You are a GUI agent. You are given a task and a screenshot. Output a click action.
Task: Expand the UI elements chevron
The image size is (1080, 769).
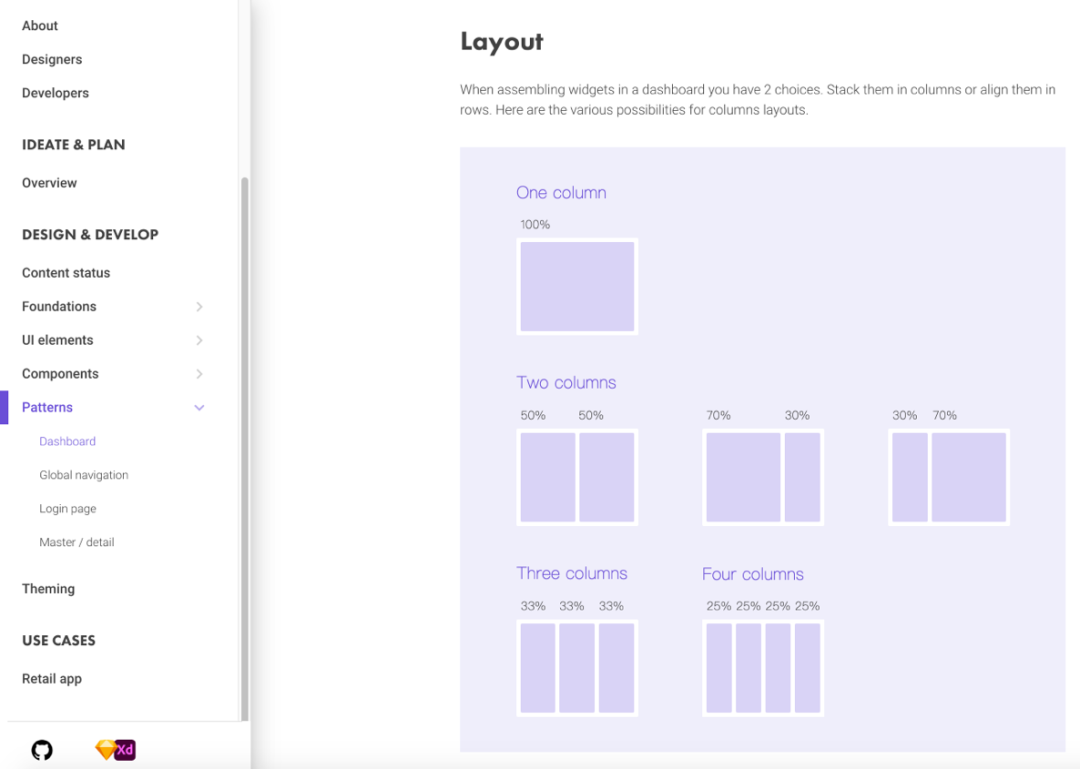[x=199, y=341]
